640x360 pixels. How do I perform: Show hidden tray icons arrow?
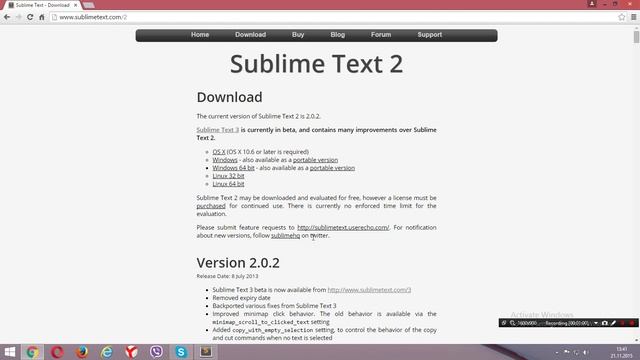557,352
